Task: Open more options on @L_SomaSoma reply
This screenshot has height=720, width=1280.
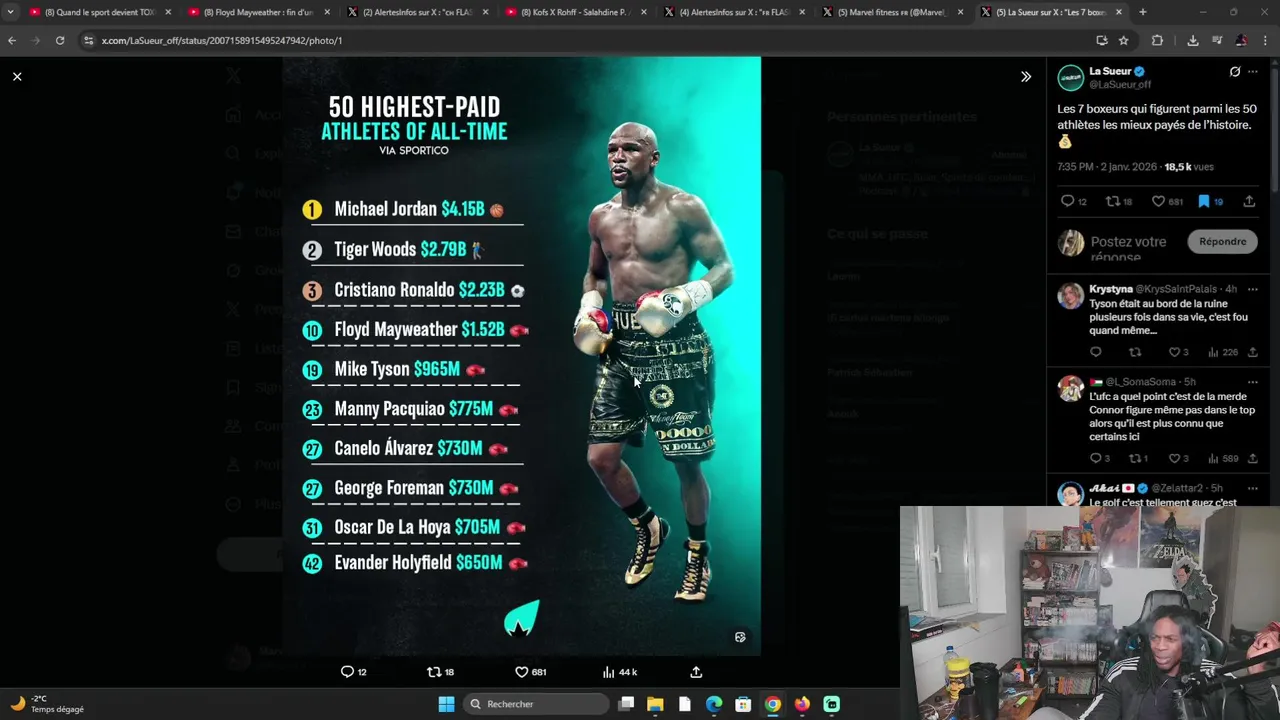Action: (1253, 382)
